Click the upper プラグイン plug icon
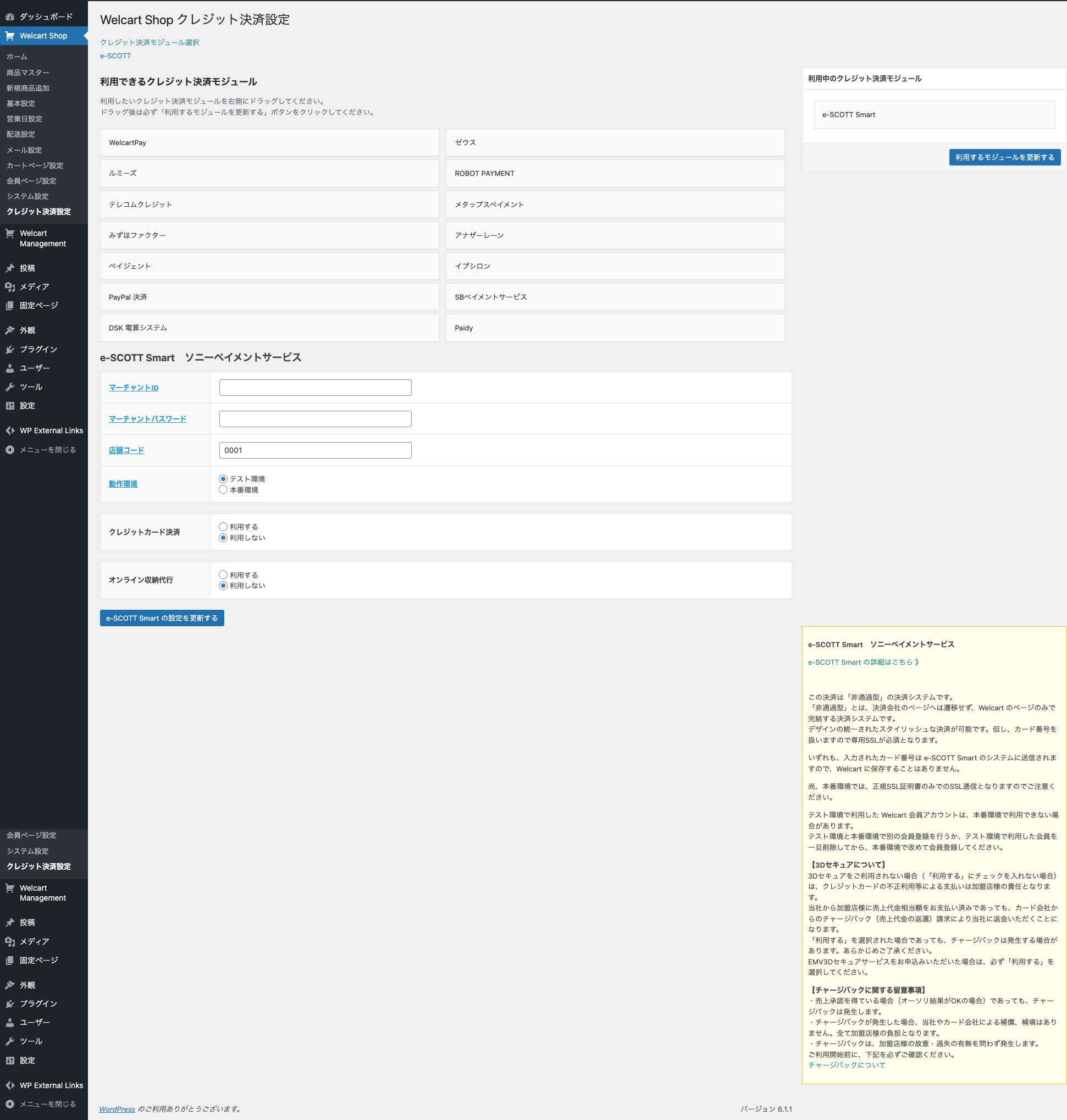 point(10,349)
